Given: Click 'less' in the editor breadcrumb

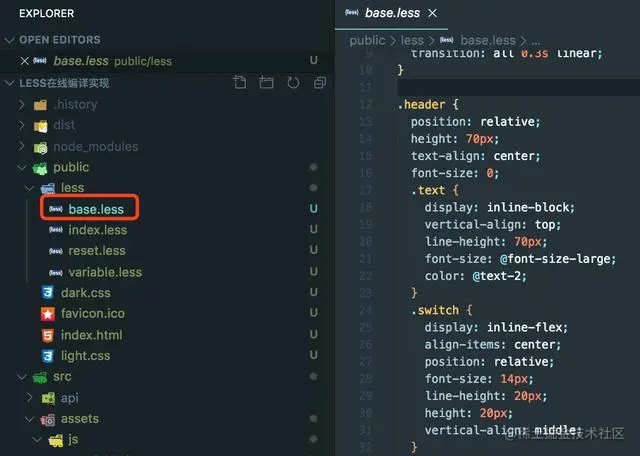Looking at the screenshot, I should point(412,40).
